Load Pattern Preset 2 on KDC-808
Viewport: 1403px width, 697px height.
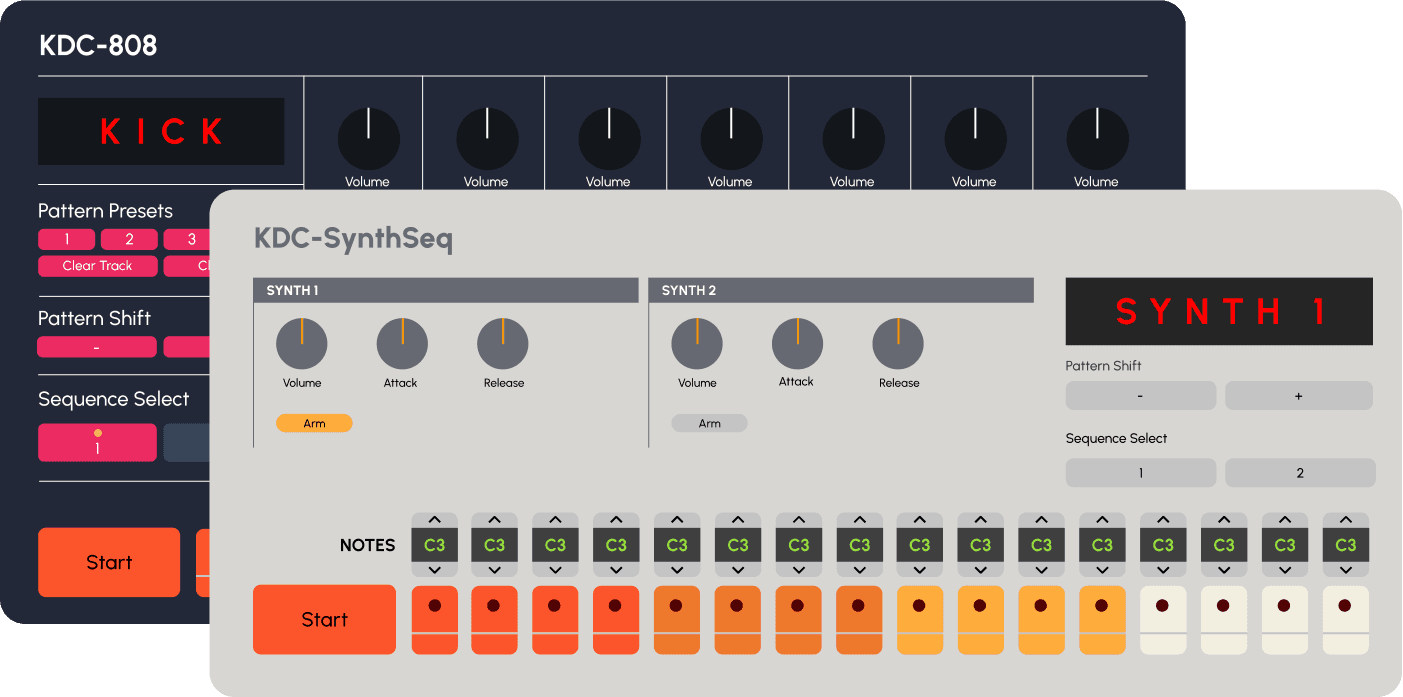click(129, 239)
